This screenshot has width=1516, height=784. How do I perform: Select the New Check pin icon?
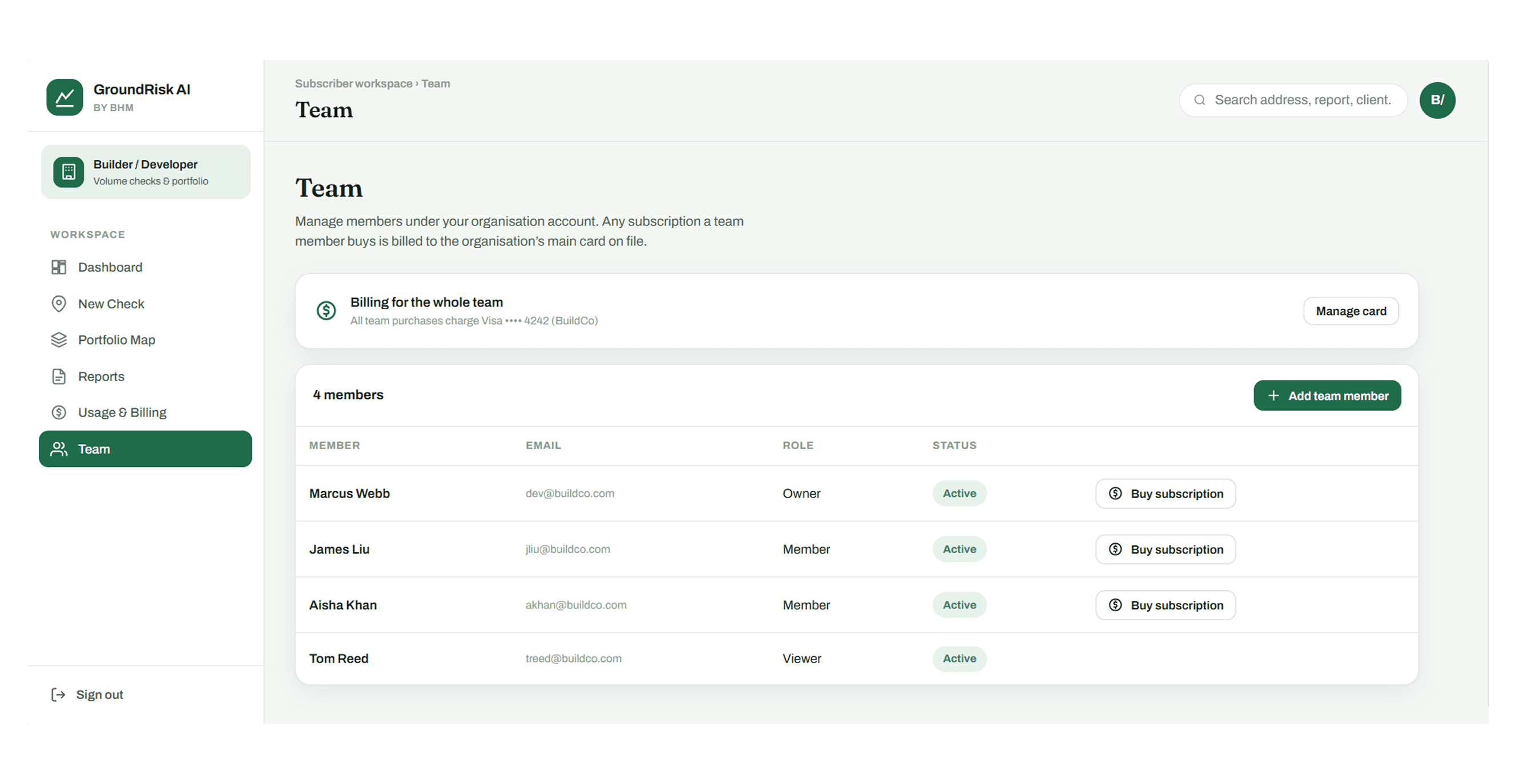click(59, 304)
